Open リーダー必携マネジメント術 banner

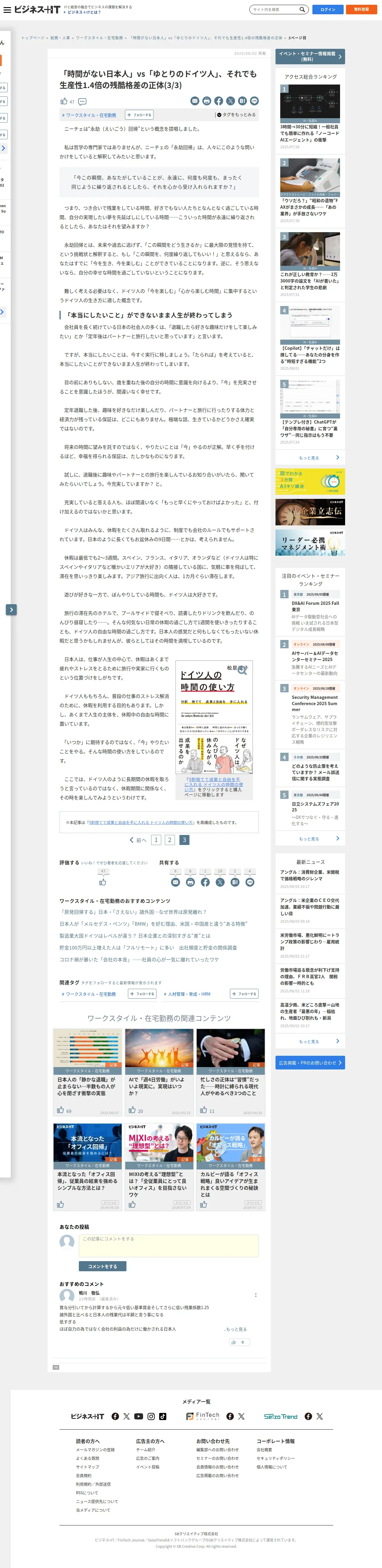pyautogui.click(x=310, y=542)
